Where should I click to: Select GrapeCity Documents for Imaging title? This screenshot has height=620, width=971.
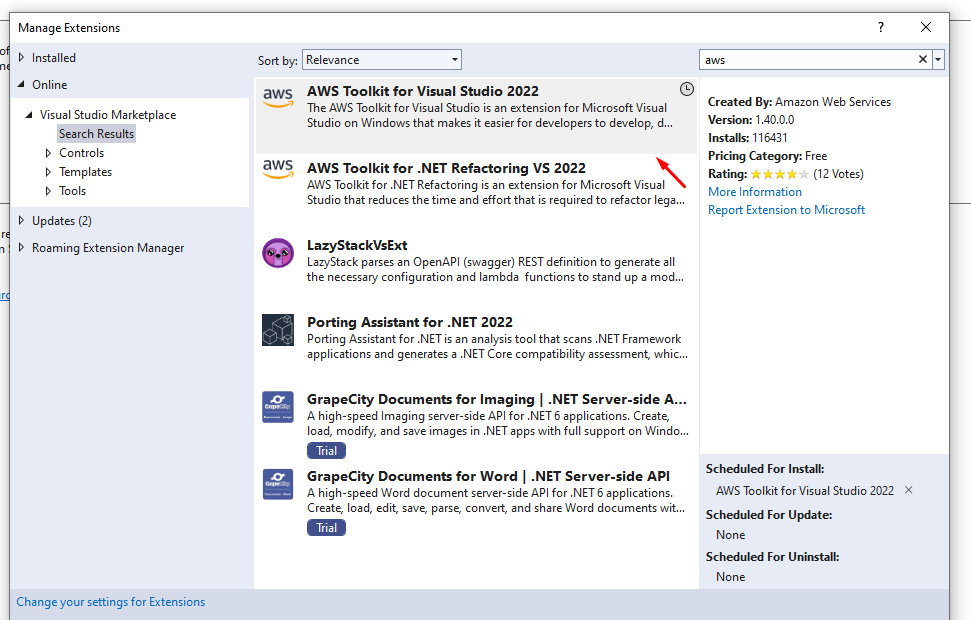point(497,400)
